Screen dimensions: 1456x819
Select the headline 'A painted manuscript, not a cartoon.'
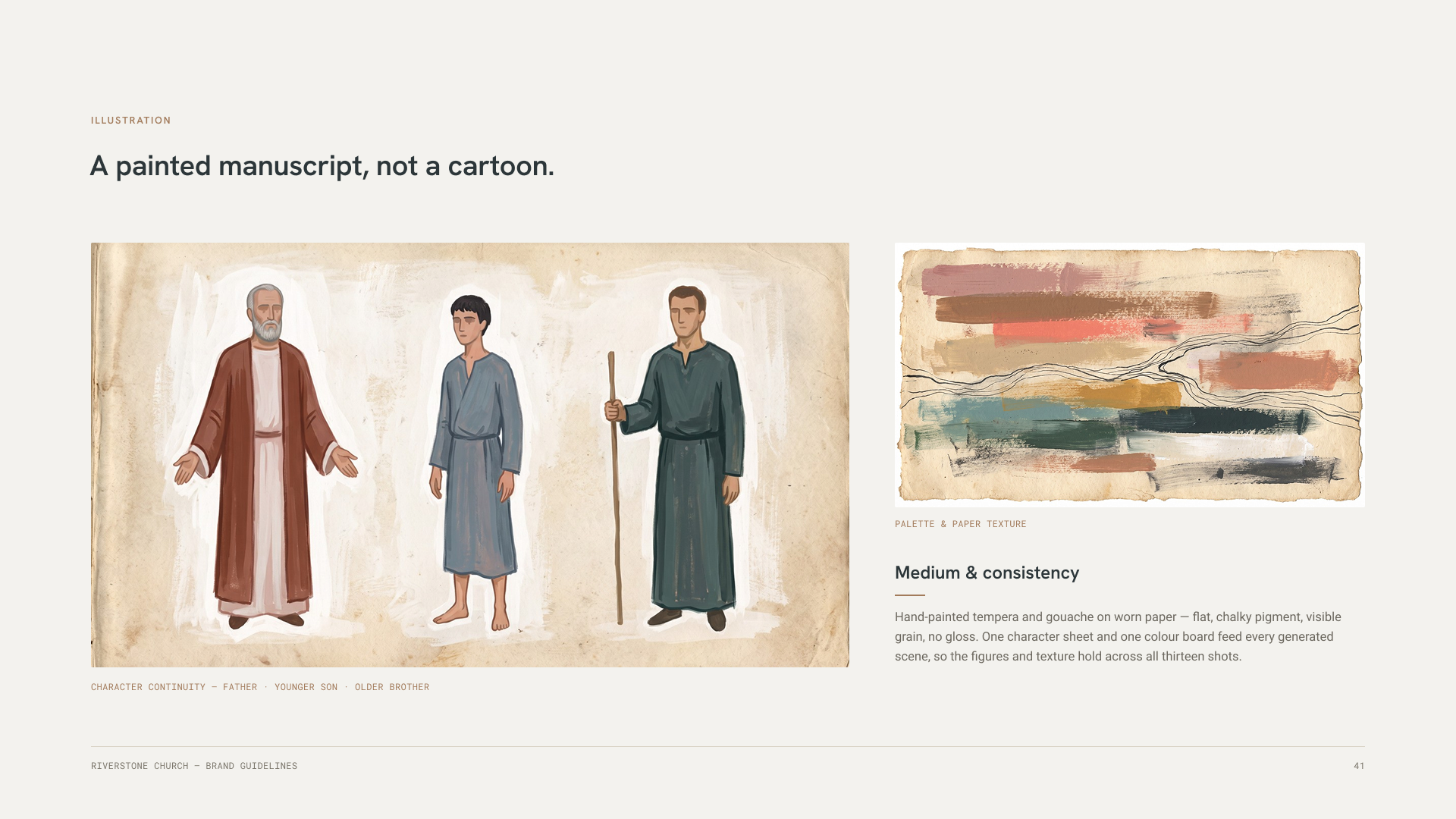(322, 166)
